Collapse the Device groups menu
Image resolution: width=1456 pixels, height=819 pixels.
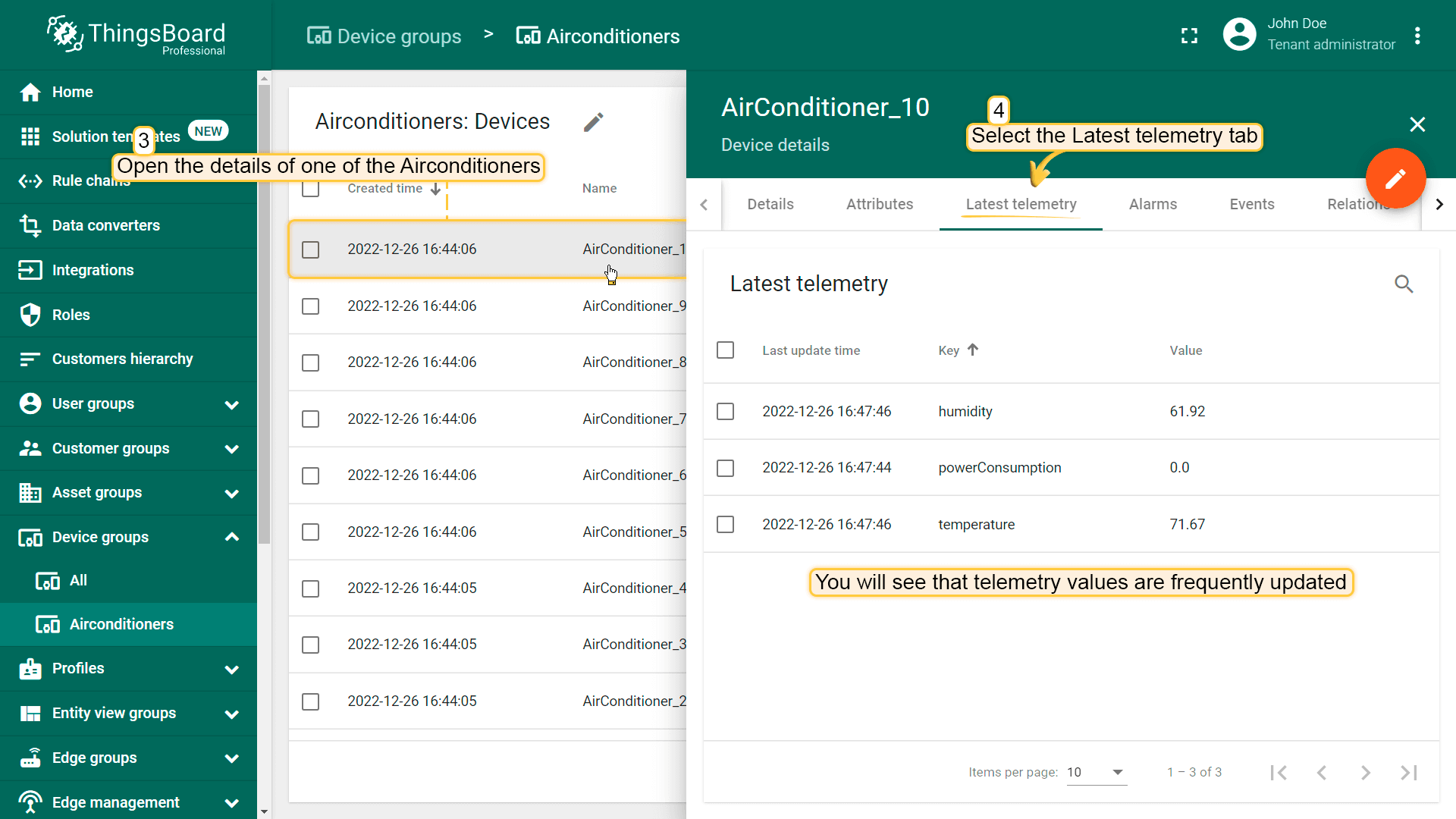tap(232, 537)
